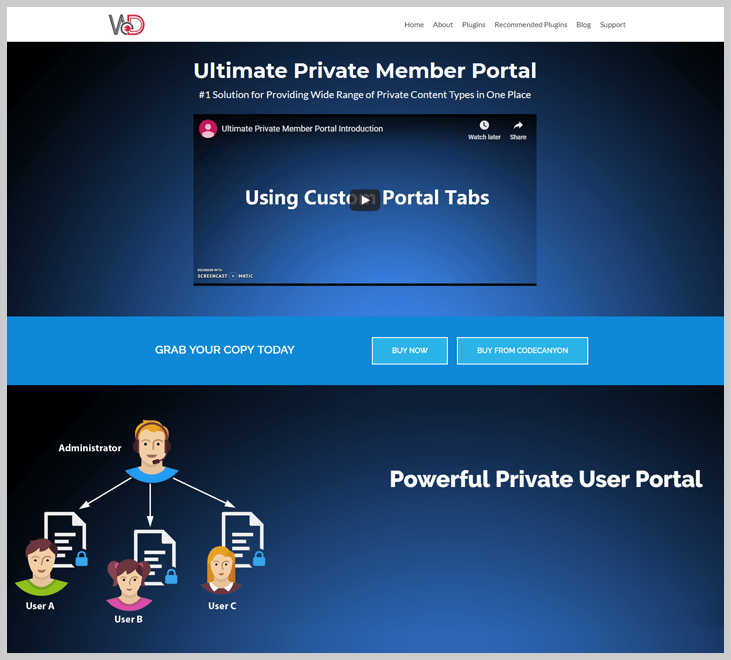Click the BUY FROM CODECANYON button

click(522, 351)
